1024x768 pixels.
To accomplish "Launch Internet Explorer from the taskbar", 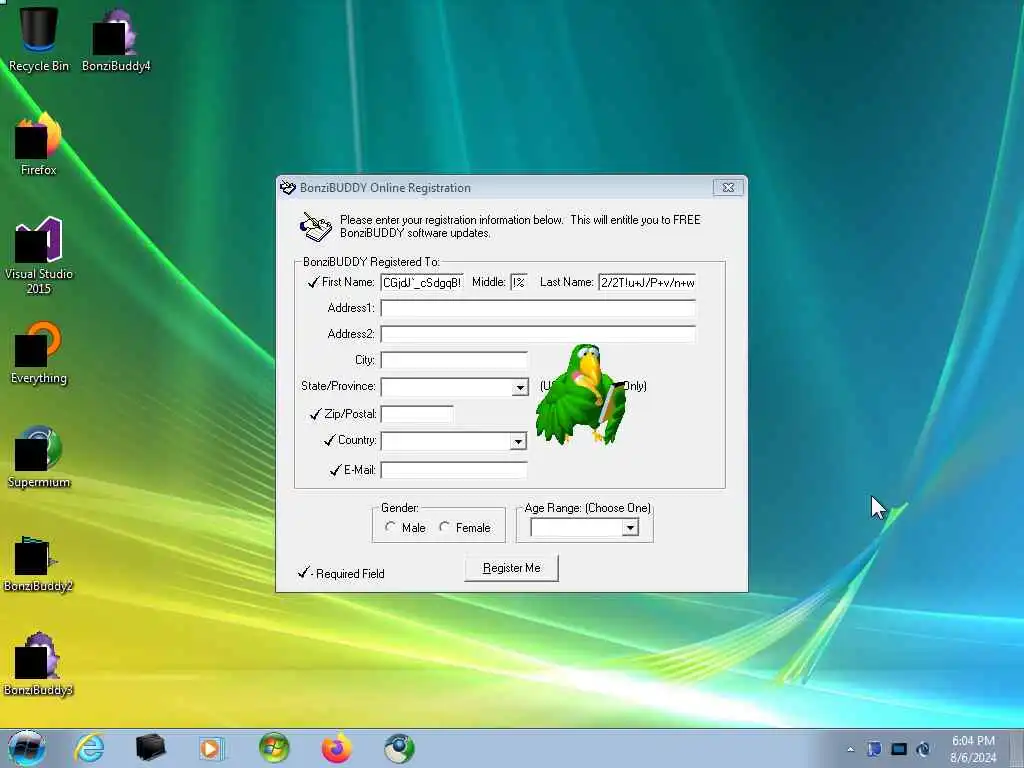I will pos(89,748).
